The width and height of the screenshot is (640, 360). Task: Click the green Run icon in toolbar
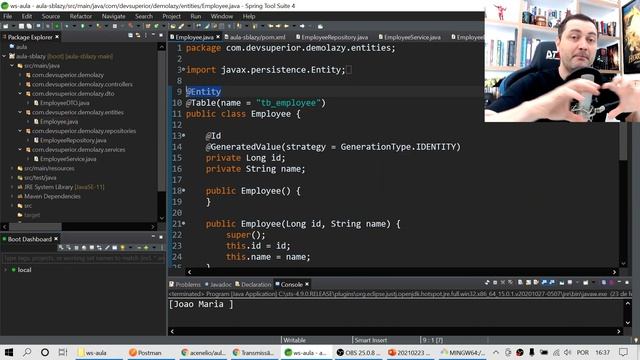click(x=82, y=26)
